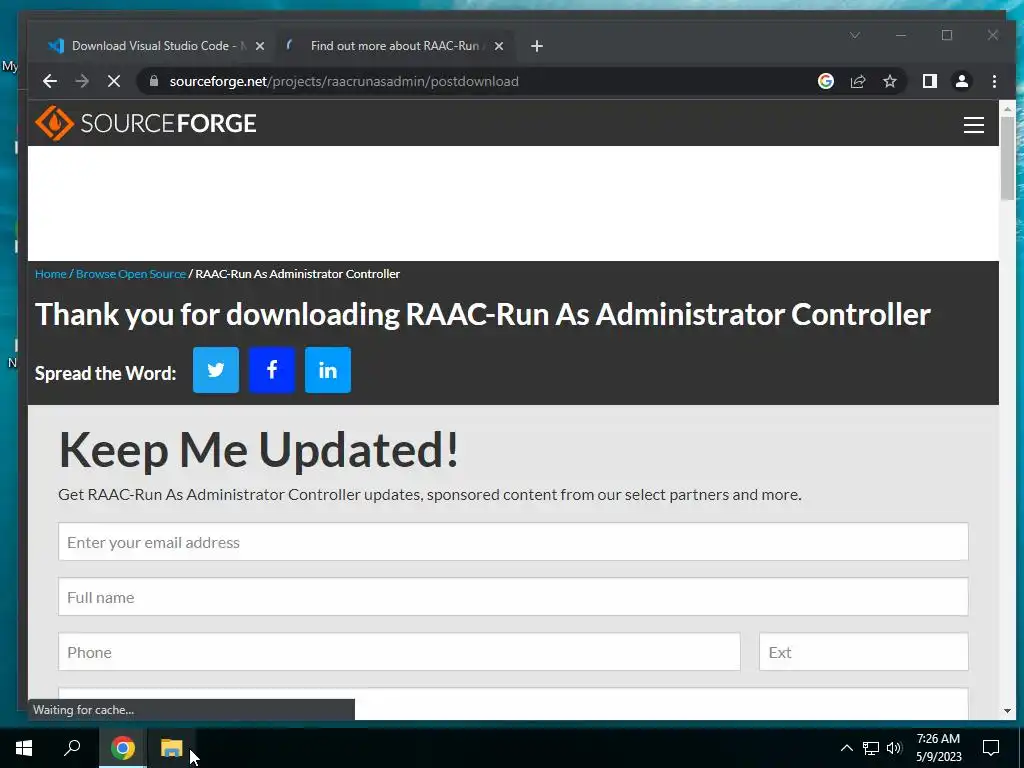The width and height of the screenshot is (1024, 768).
Task: Click scrollbar up arrow
Action: click(1007, 108)
